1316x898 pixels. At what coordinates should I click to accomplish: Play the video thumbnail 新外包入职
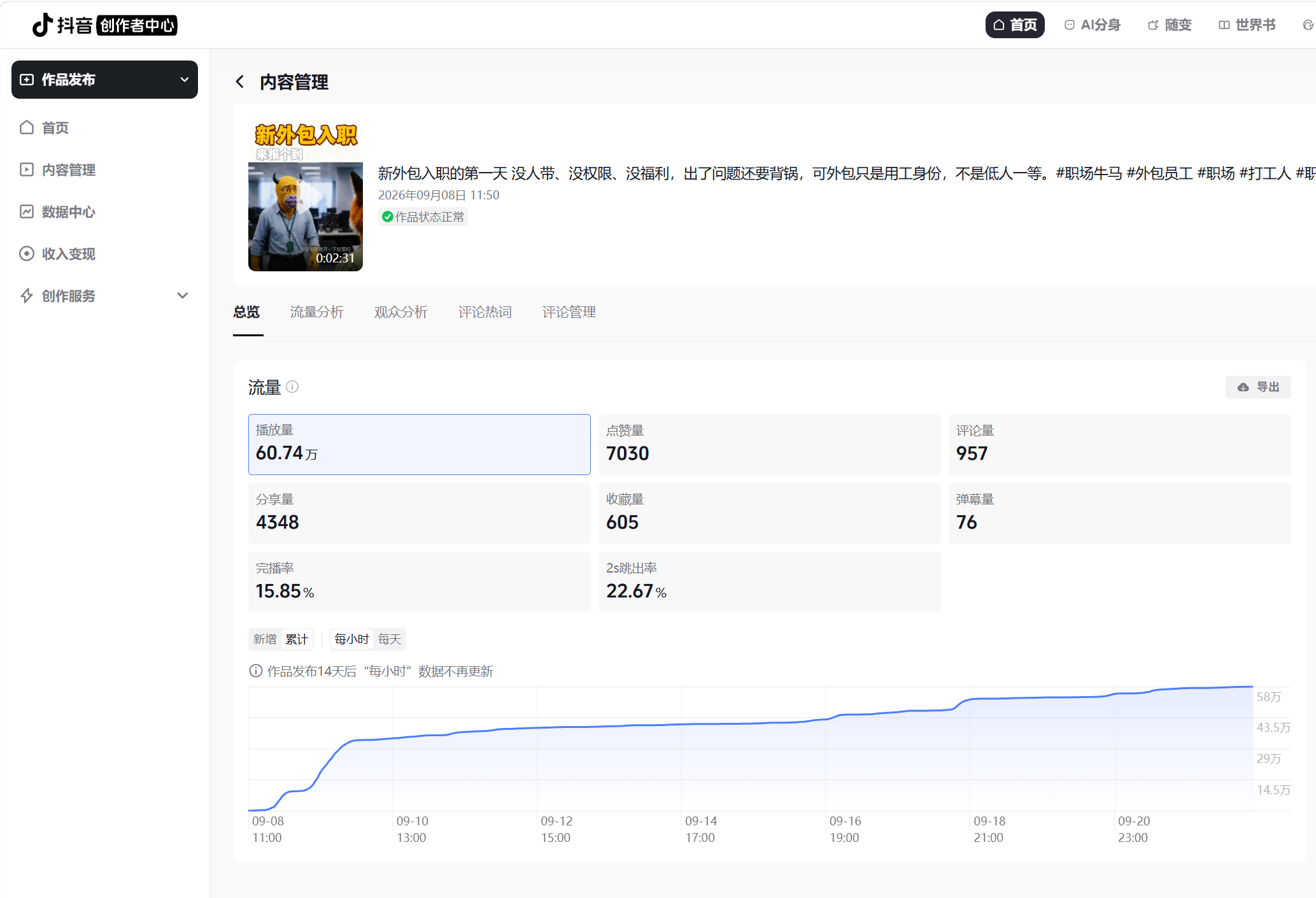pos(306,196)
